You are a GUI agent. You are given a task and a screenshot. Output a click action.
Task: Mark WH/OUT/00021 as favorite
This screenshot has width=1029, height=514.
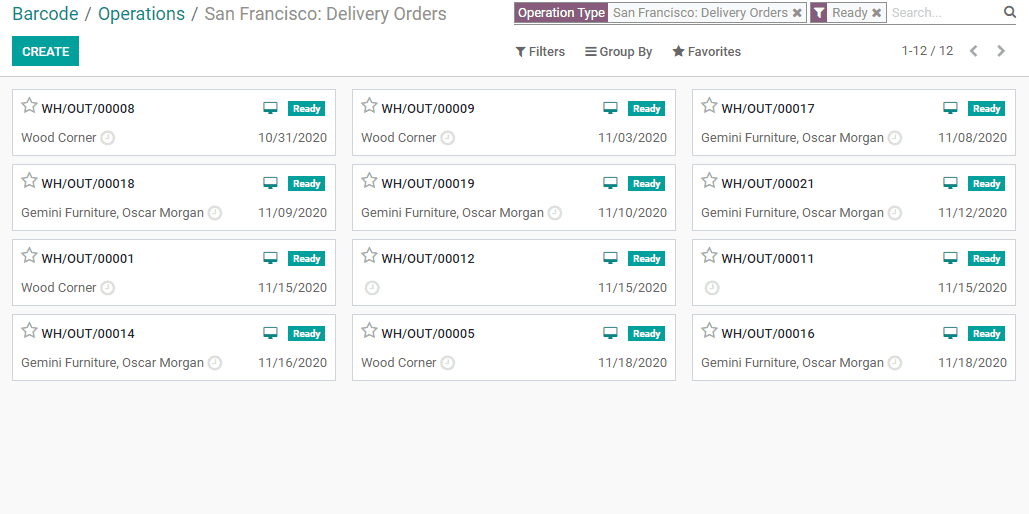709,181
